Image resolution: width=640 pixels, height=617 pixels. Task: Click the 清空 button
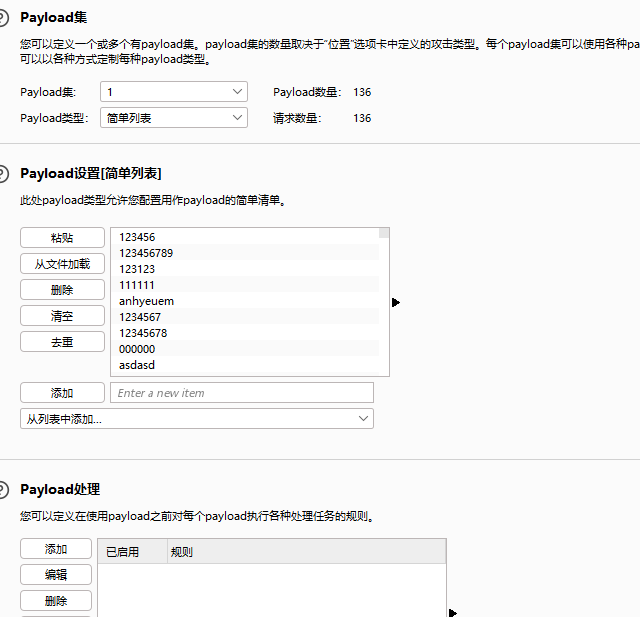(x=62, y=316)
